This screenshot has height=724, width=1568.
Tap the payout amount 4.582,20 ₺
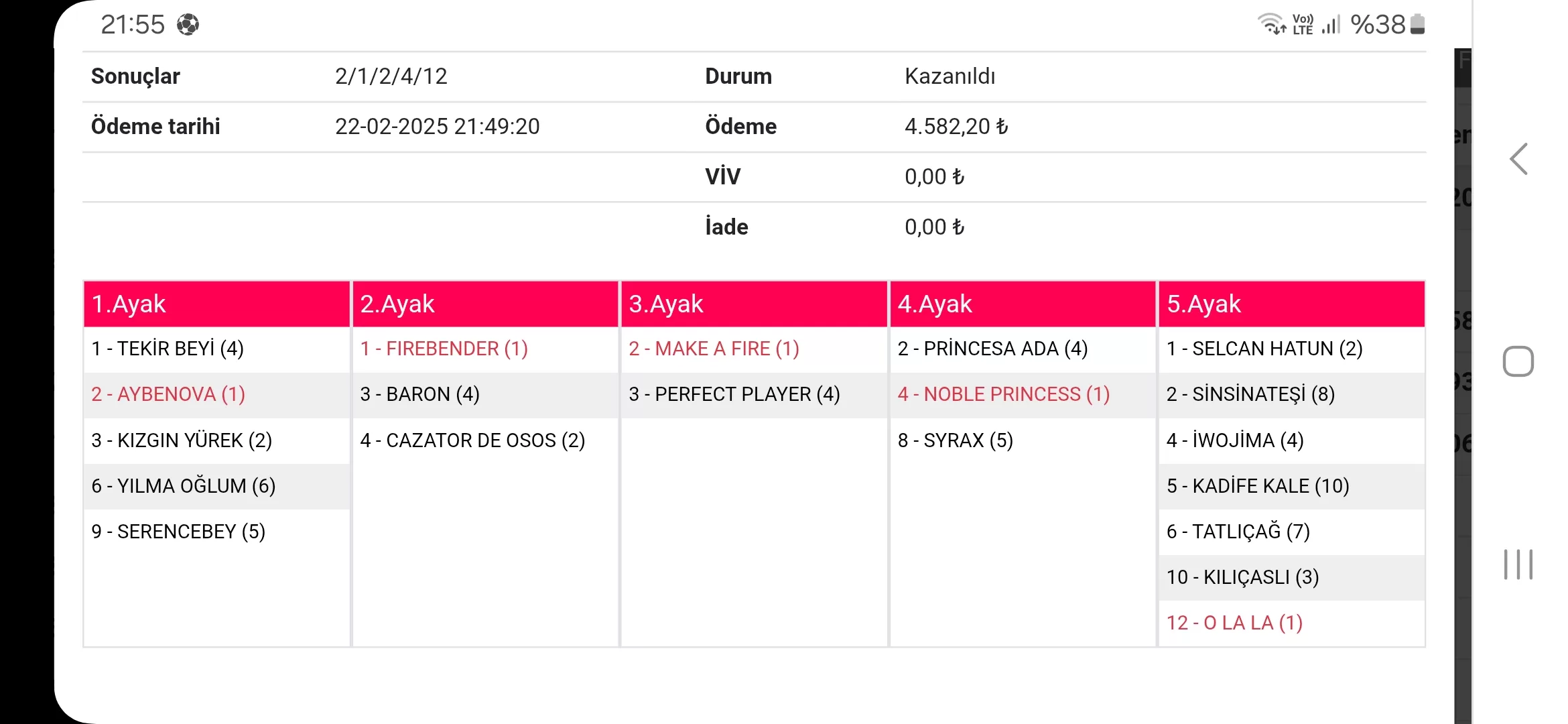[x=956, y=127]
